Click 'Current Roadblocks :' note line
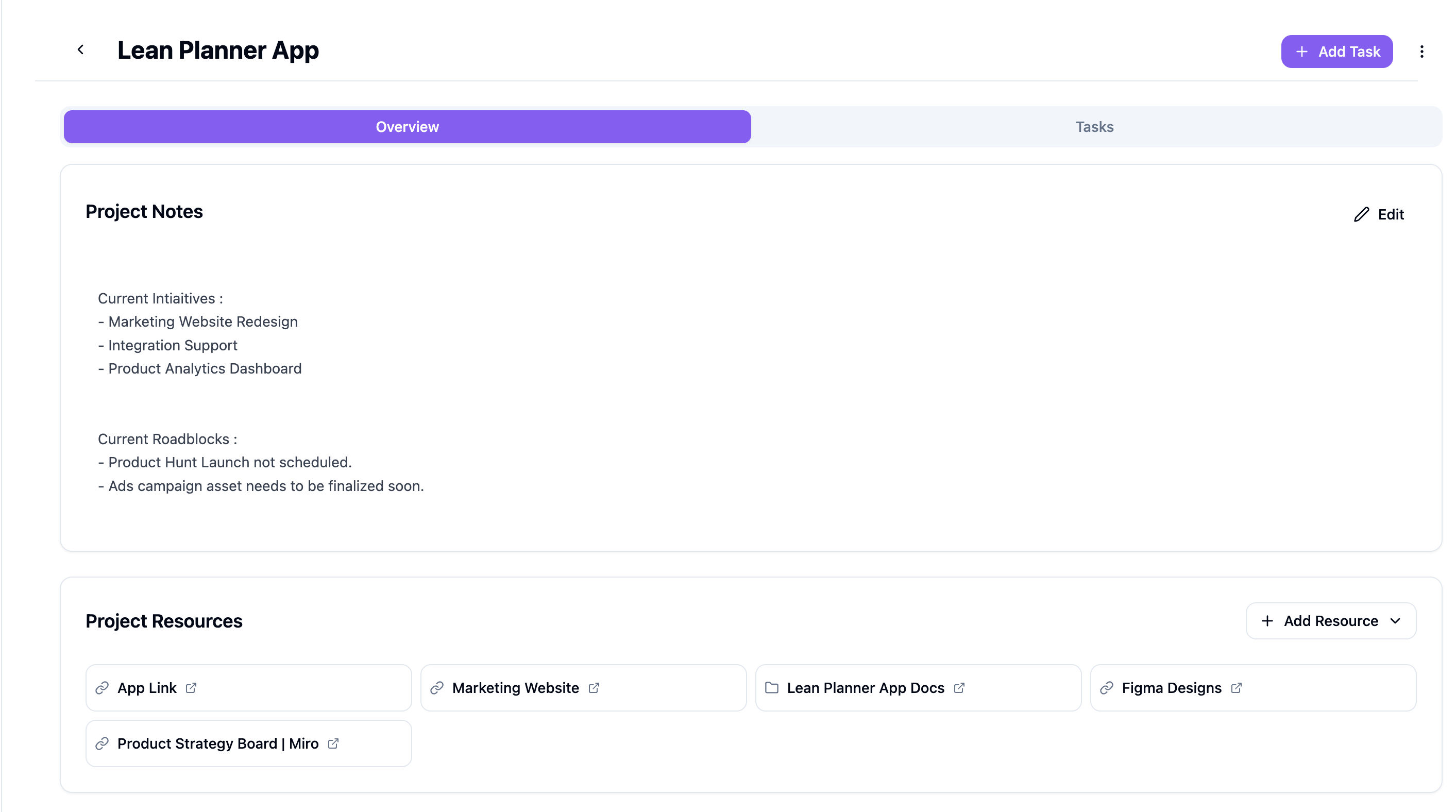Screen dimensions: 1456x812 168,438
